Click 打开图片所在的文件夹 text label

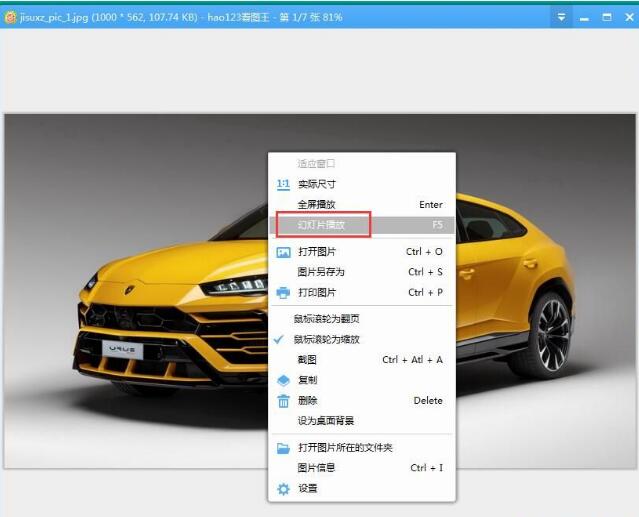coord(345,448)
